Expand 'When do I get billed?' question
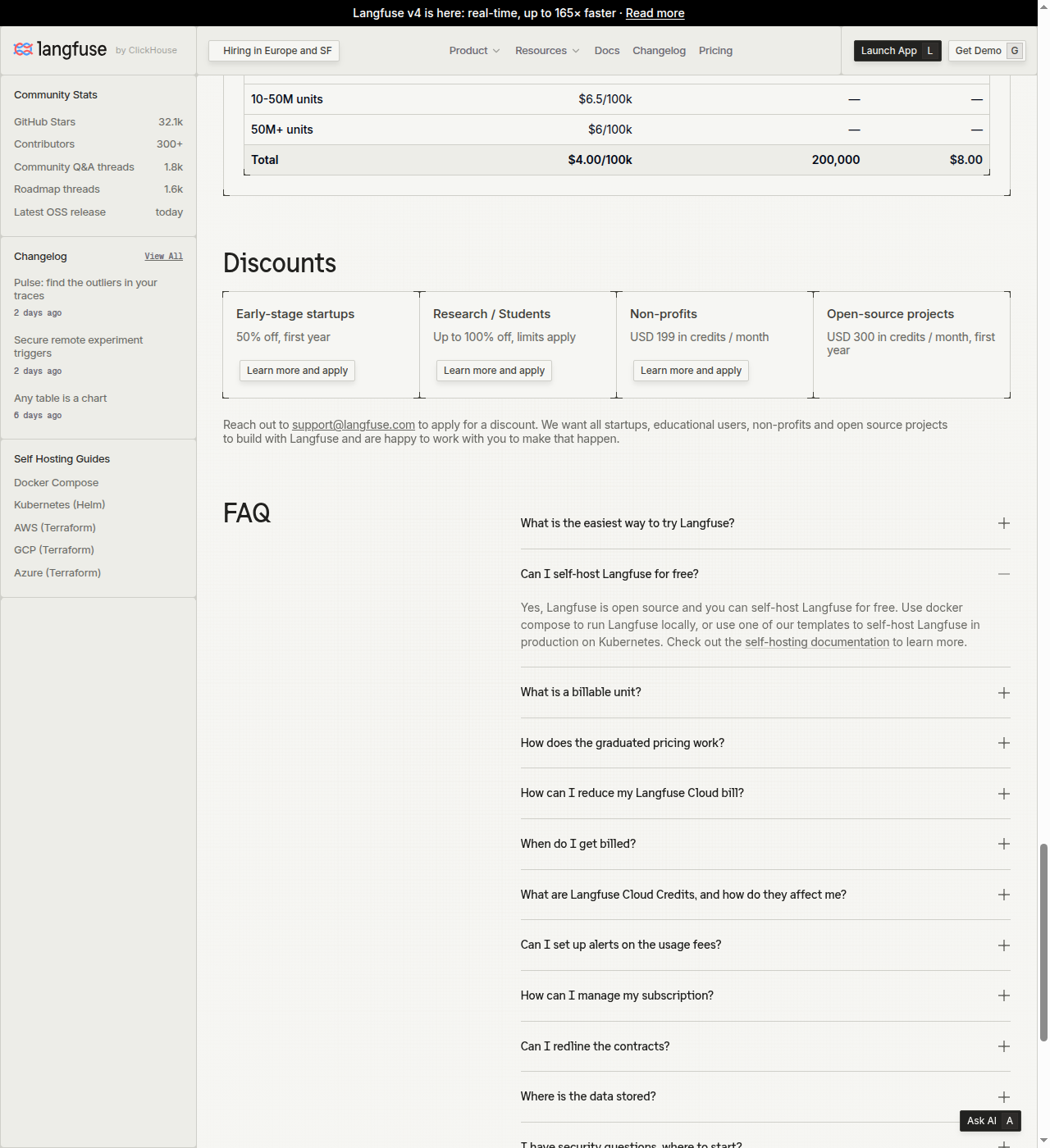Screen dimensions: 1050x1148 pos(765,844)
